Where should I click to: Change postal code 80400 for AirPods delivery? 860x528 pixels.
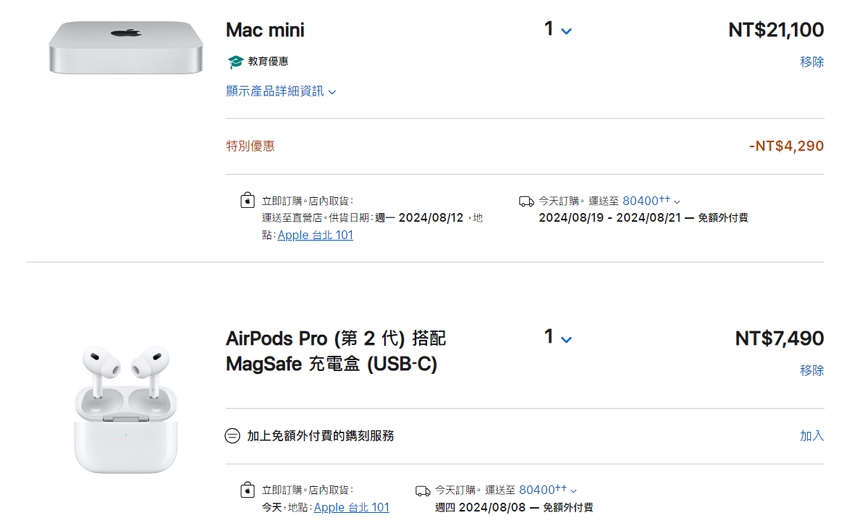(548, 490)
